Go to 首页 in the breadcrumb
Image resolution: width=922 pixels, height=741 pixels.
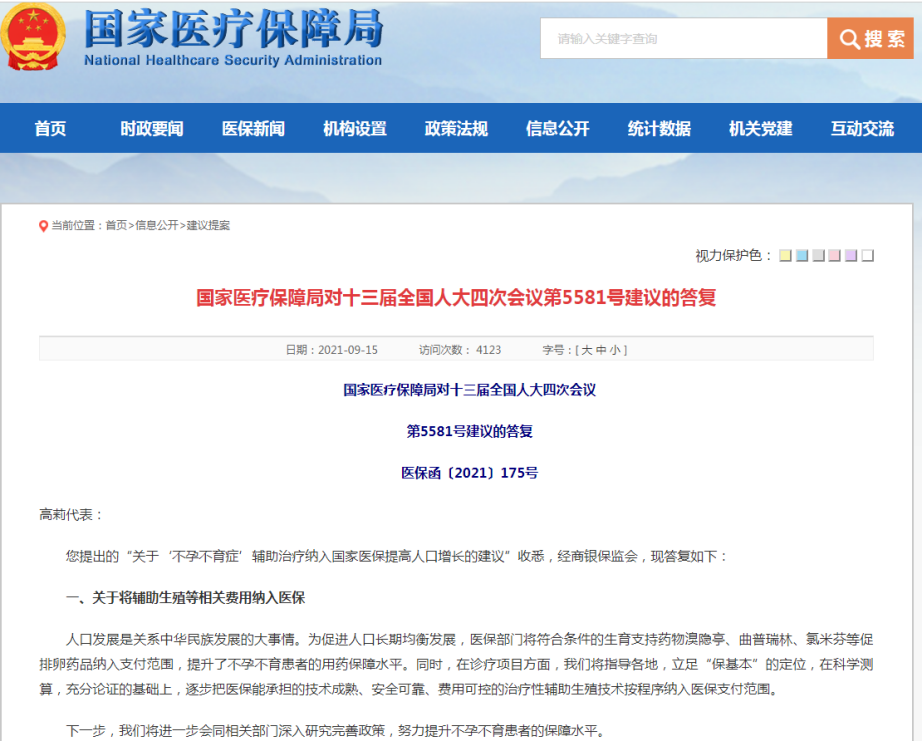tap(116, 225)
